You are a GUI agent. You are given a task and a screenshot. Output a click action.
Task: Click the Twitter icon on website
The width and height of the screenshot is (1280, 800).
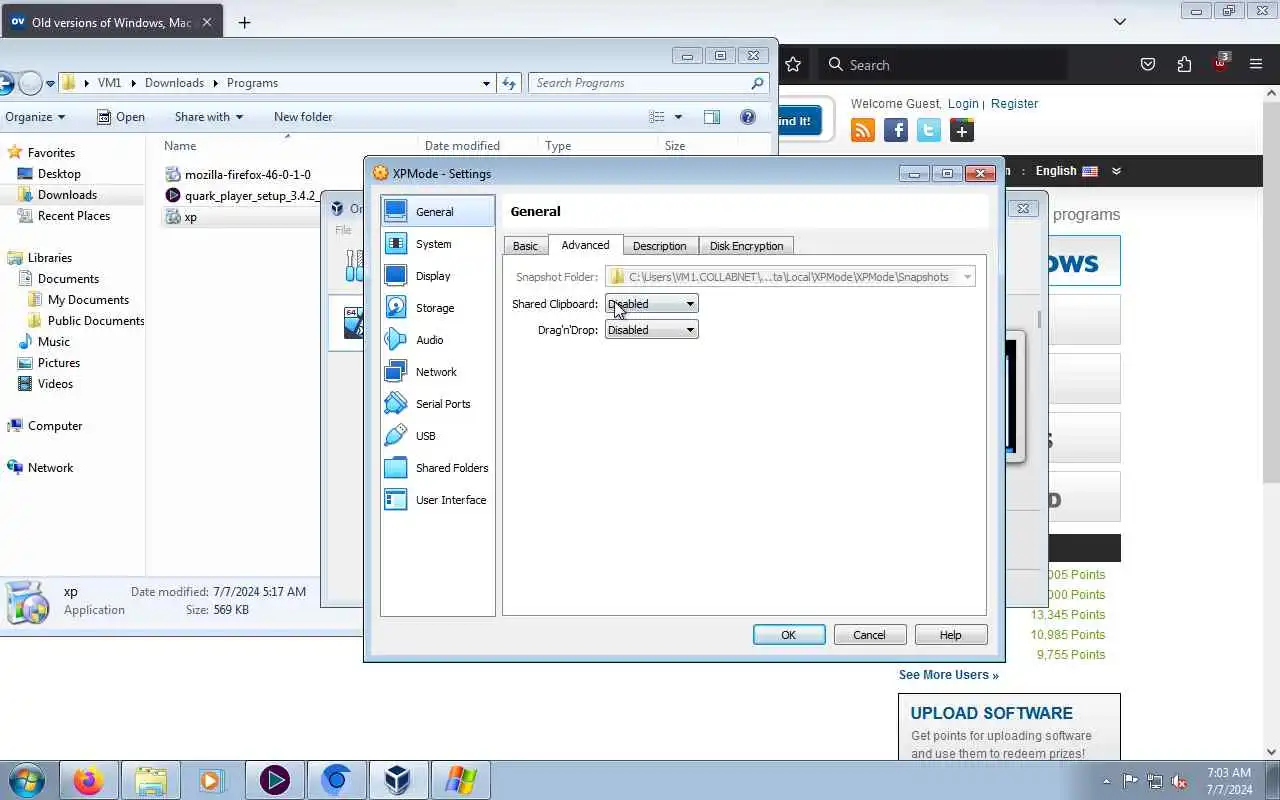(x=929, y=130)
